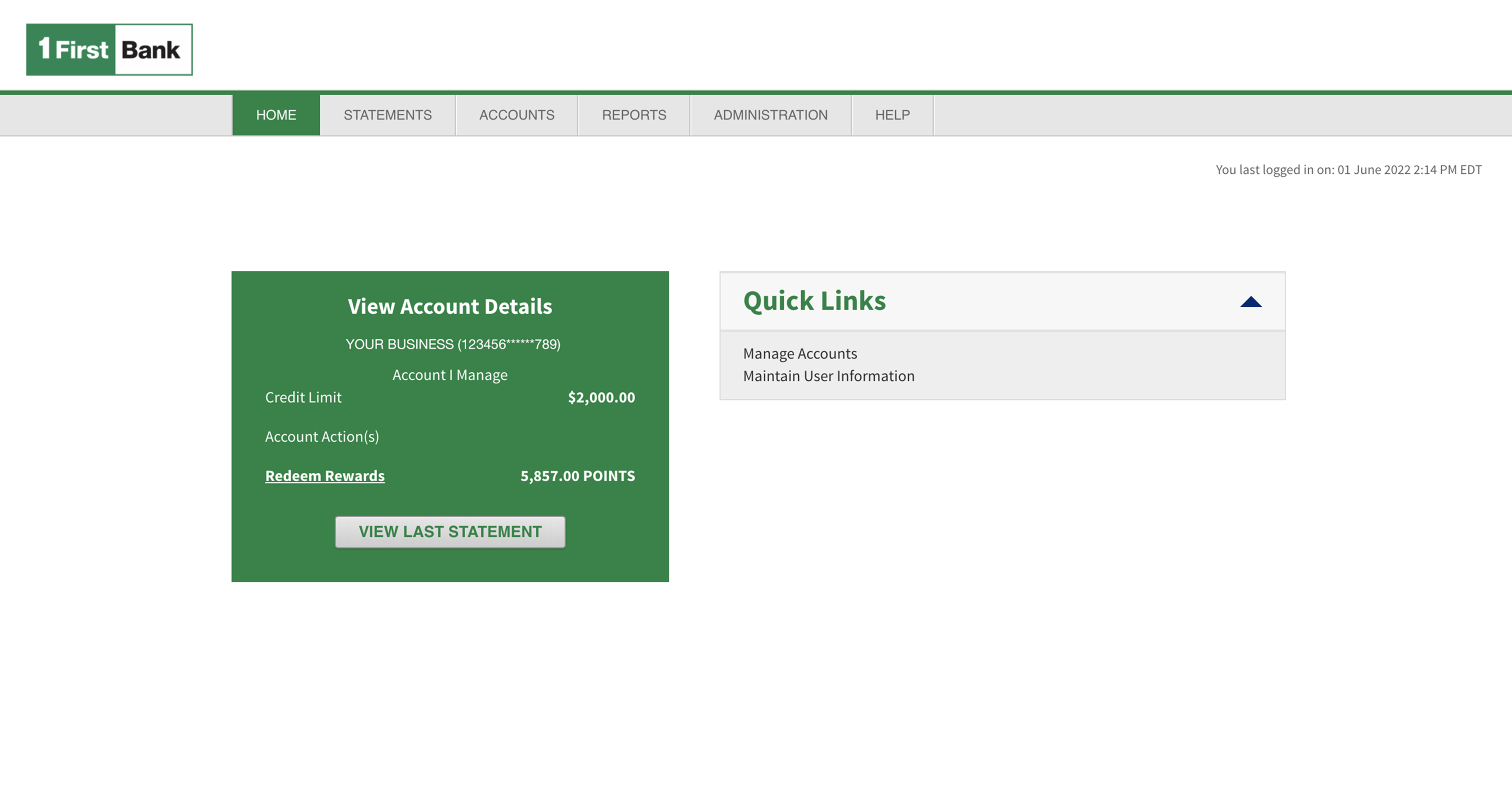Open Maintain User Information quick link
This screenshot has width=1512, height=798.
click(x=829, y=376)
